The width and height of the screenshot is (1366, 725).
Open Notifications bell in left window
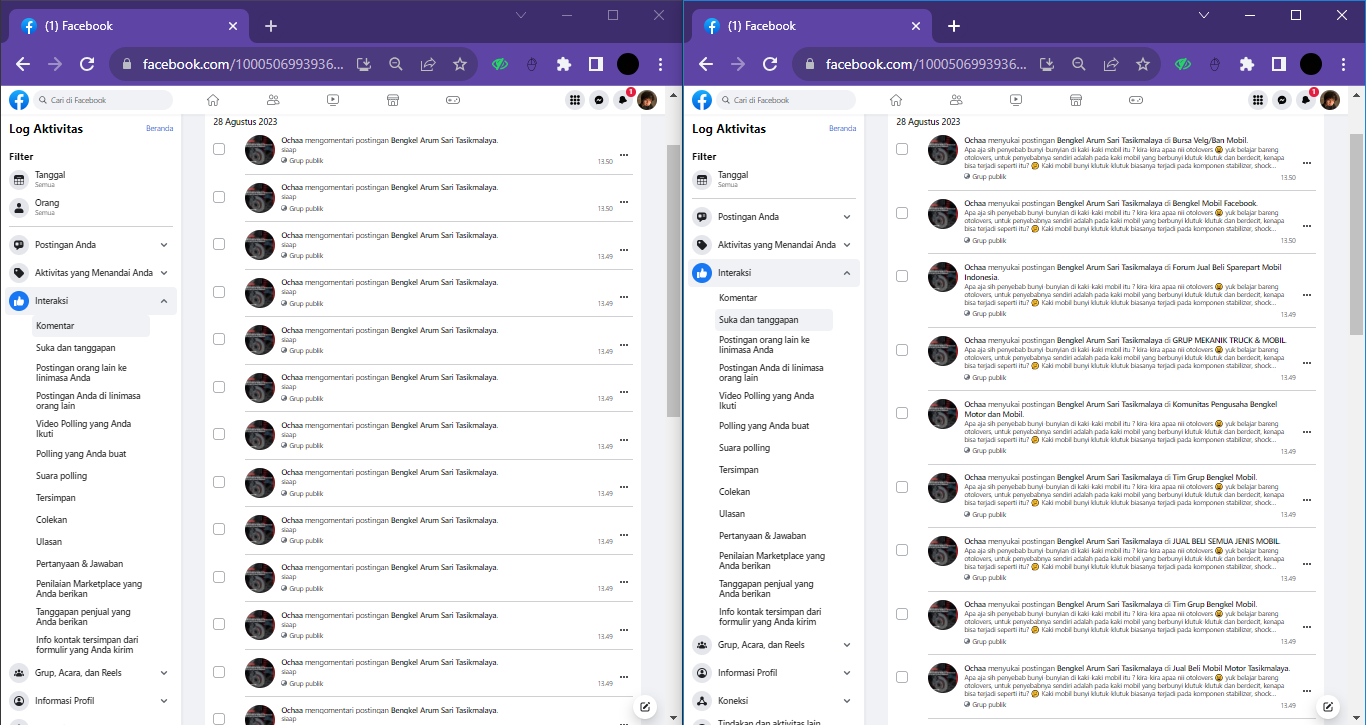point(623,100)
